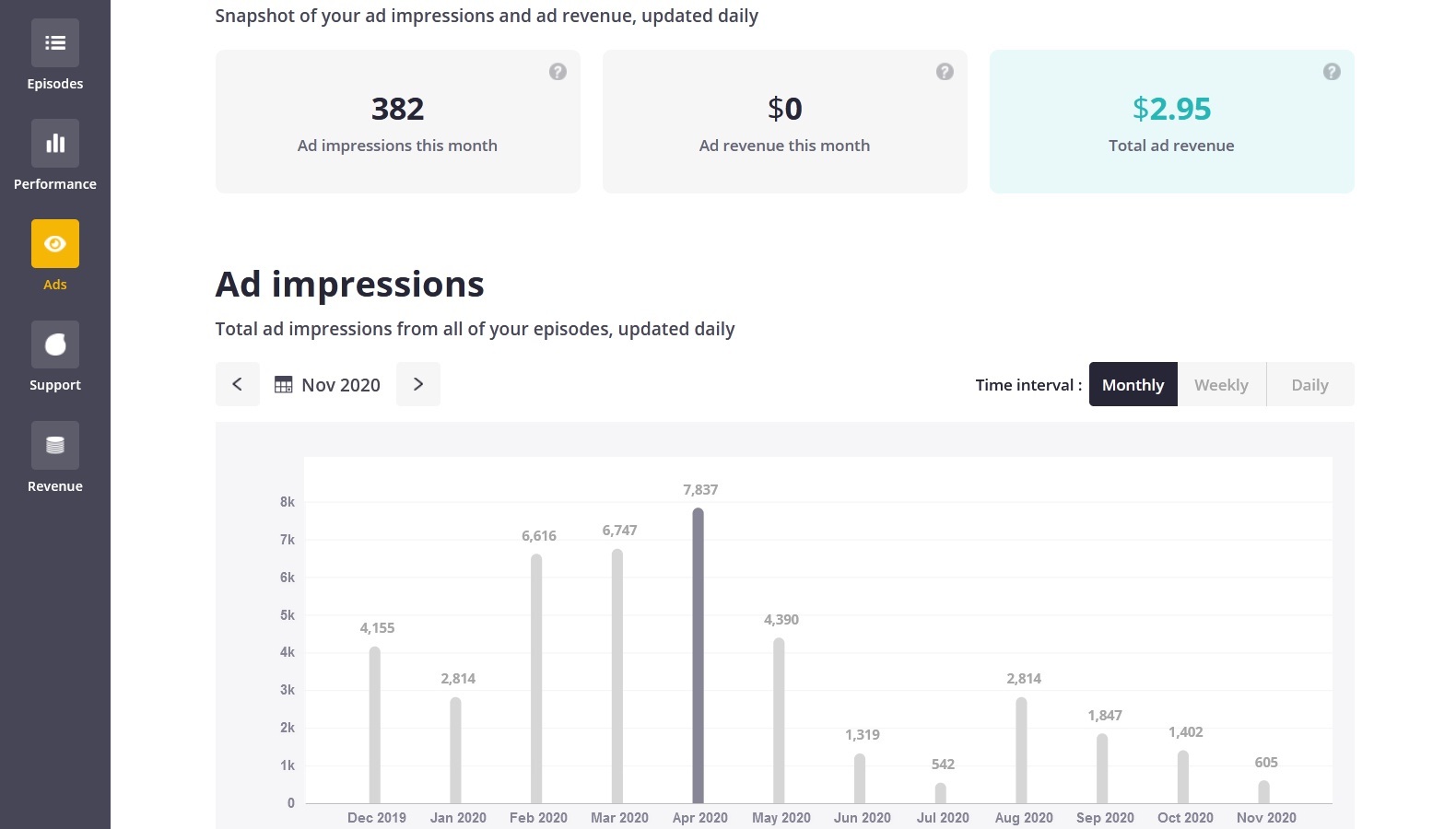Open the Support icon in sidebar
1456x829 pixels.
pyautogui.click(x=55, y=344)
